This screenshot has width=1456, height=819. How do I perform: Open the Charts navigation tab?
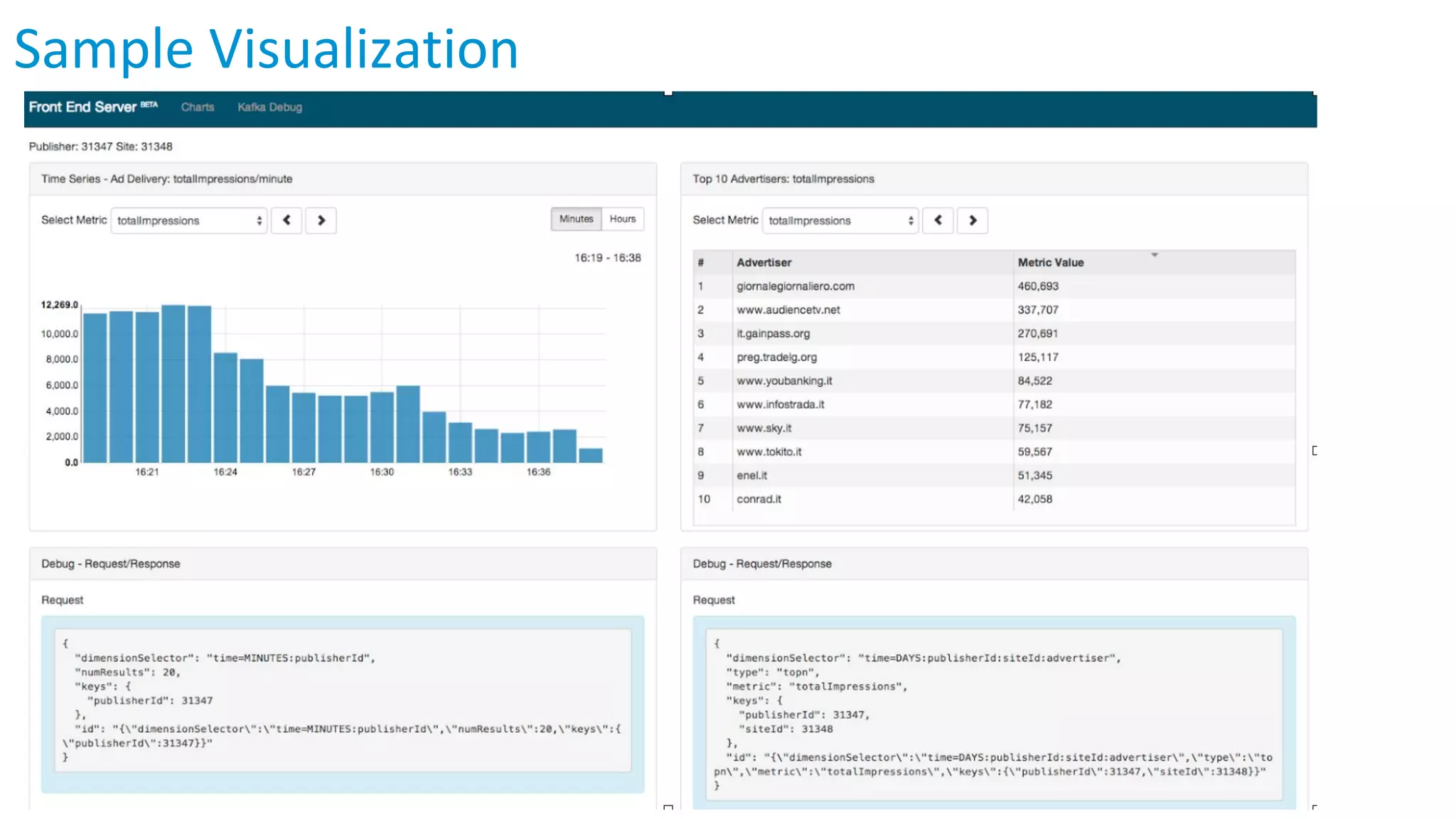click(197, 107)
